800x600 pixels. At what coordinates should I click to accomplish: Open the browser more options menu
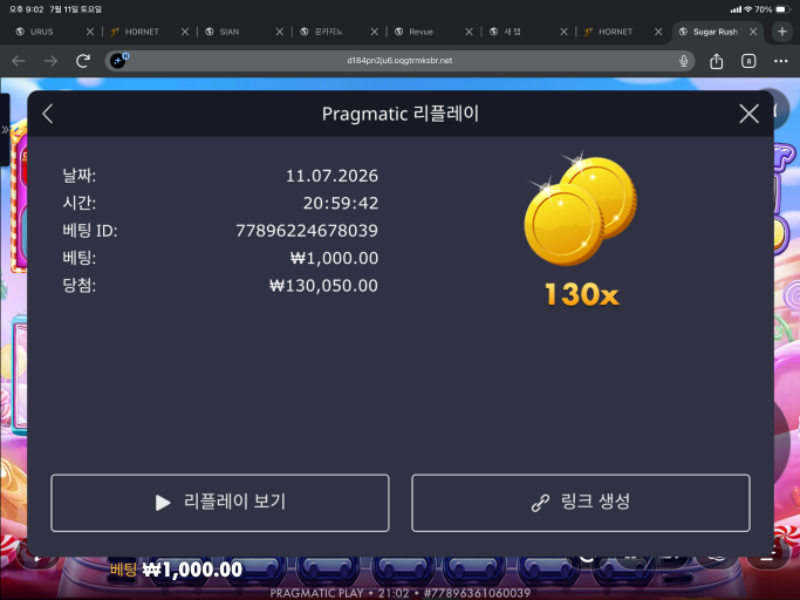(x=781, y=61)
